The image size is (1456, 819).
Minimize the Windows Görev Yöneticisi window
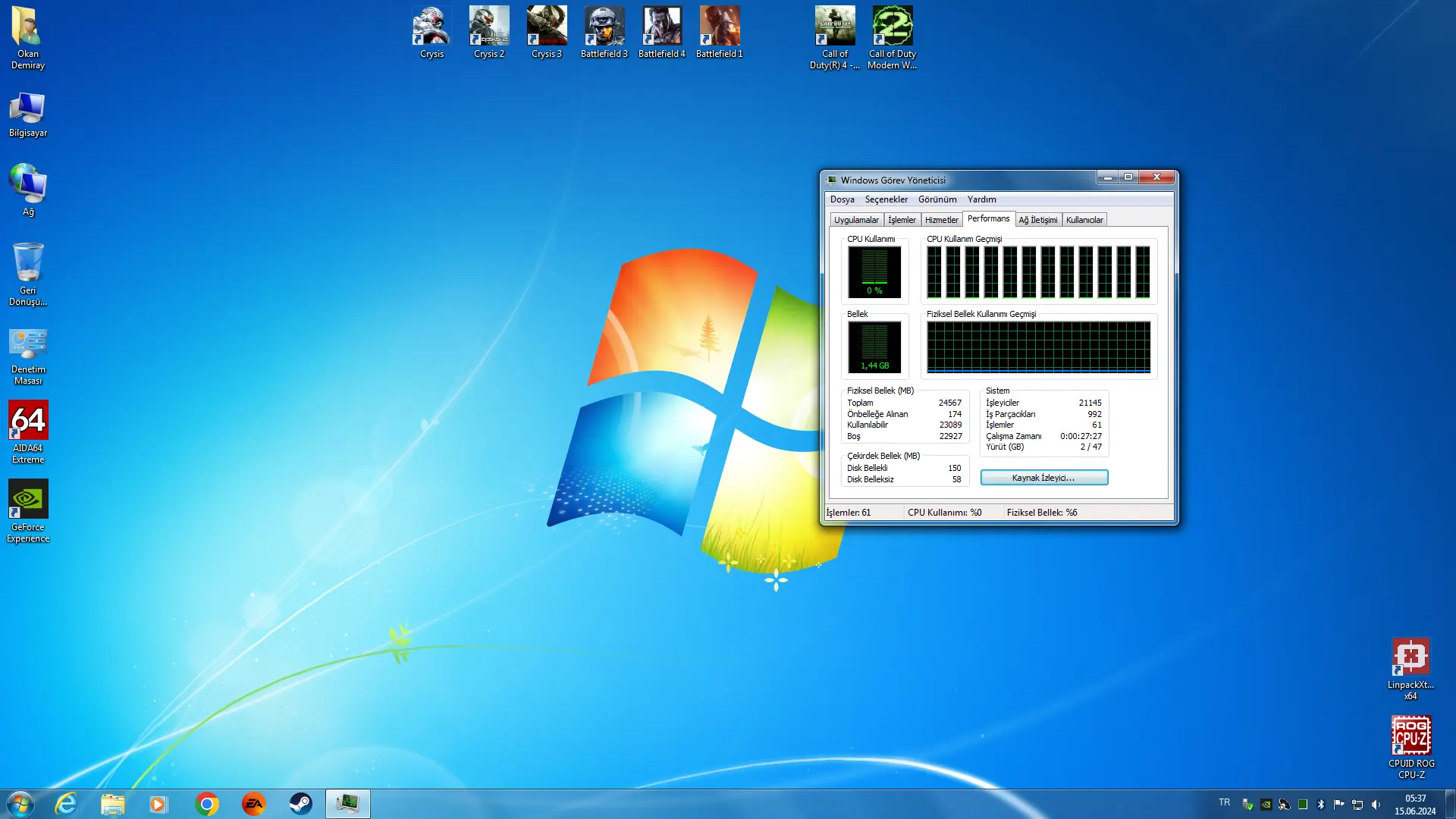pyautogui.click(x=1107, y=177)
